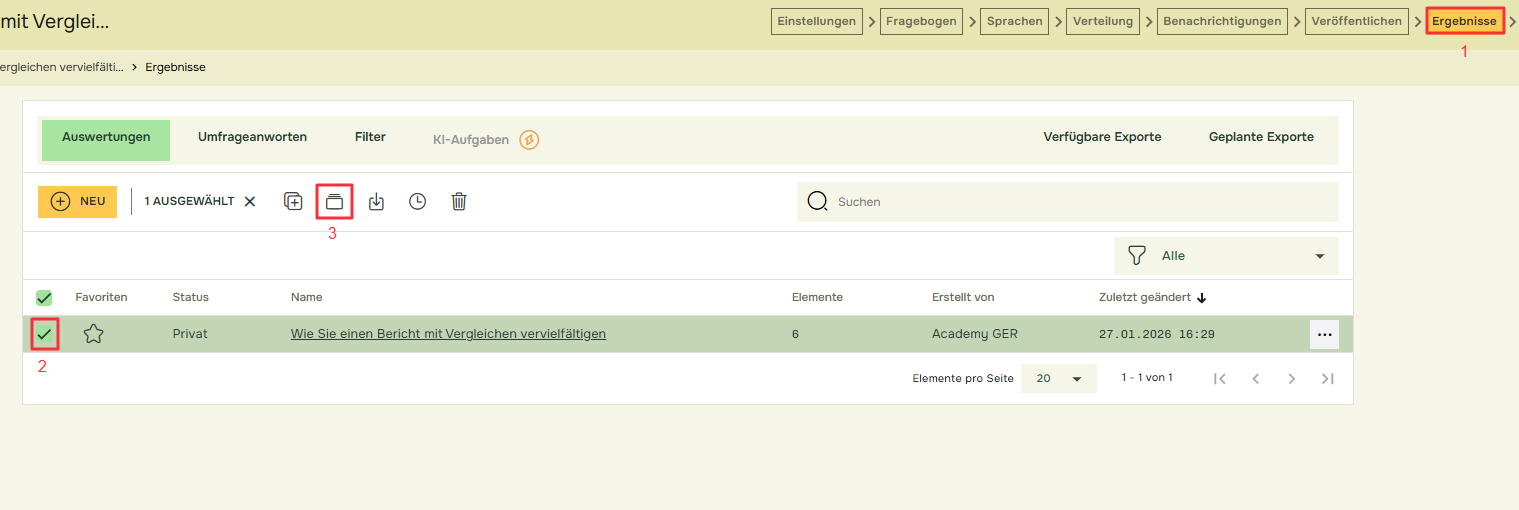Go to the Fragebogen step
The height and width of the screenshot is (510, 1519).
pyautogui.click(x=921, y=21)
